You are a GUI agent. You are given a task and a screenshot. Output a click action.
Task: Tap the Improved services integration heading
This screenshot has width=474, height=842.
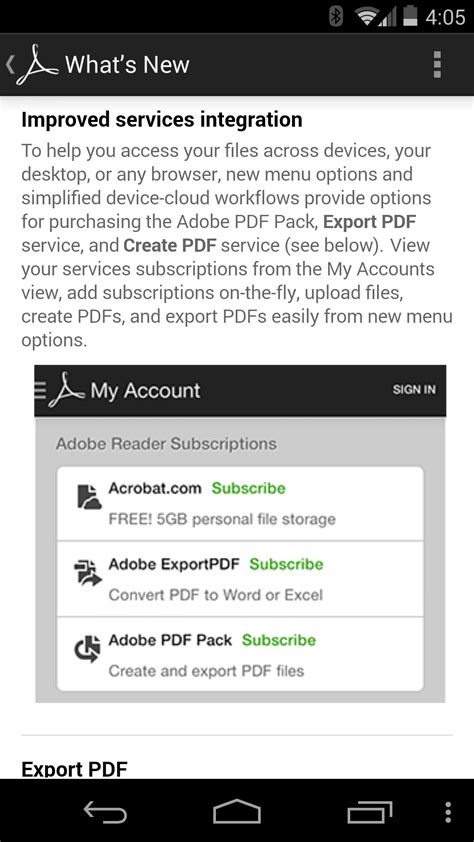point(162,120)
